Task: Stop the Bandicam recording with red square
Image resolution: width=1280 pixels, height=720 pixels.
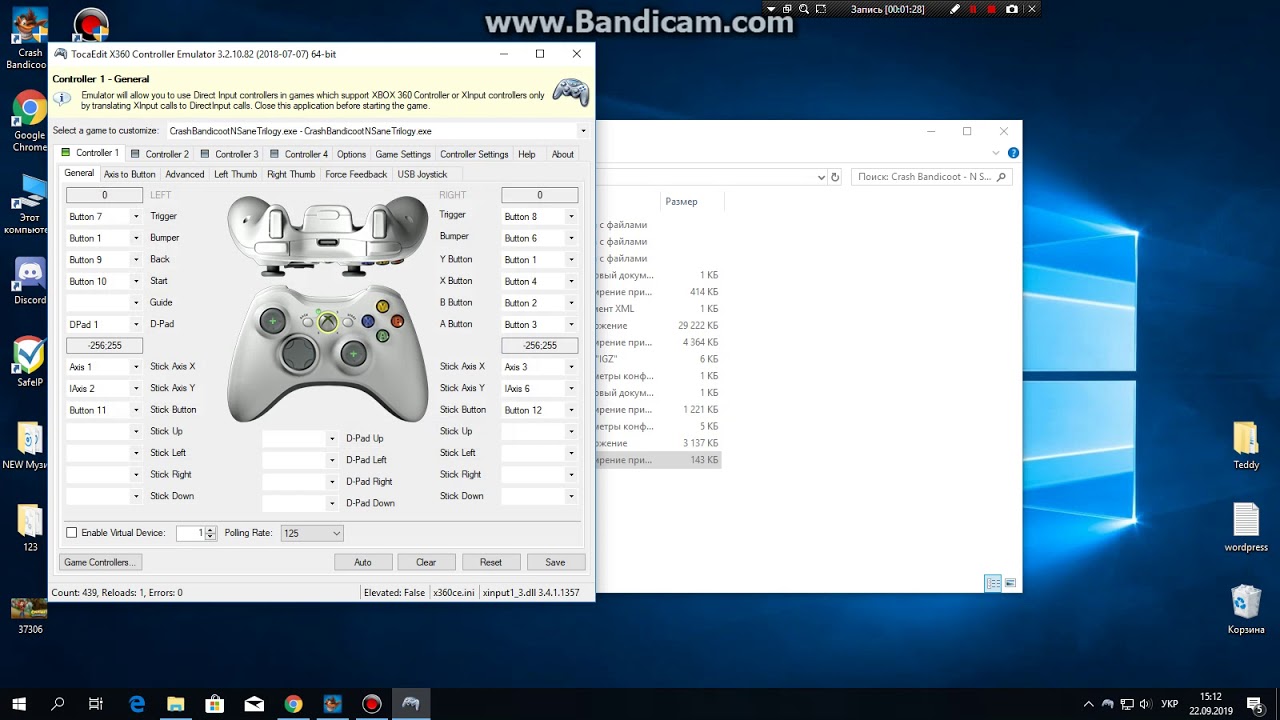Action: pos(992,9)
